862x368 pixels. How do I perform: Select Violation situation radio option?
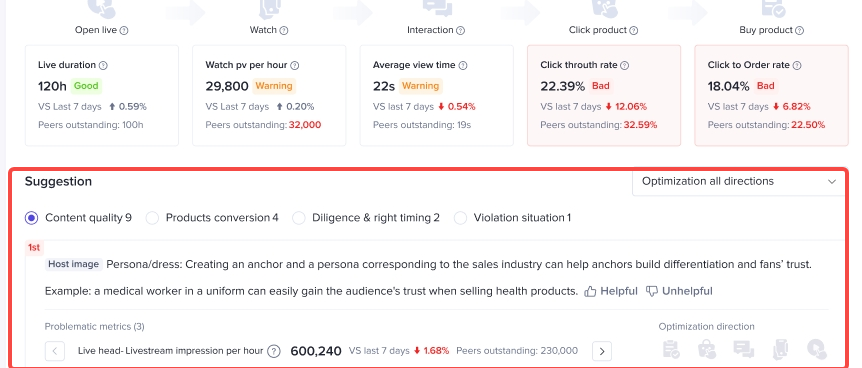(x=460, y=218)
